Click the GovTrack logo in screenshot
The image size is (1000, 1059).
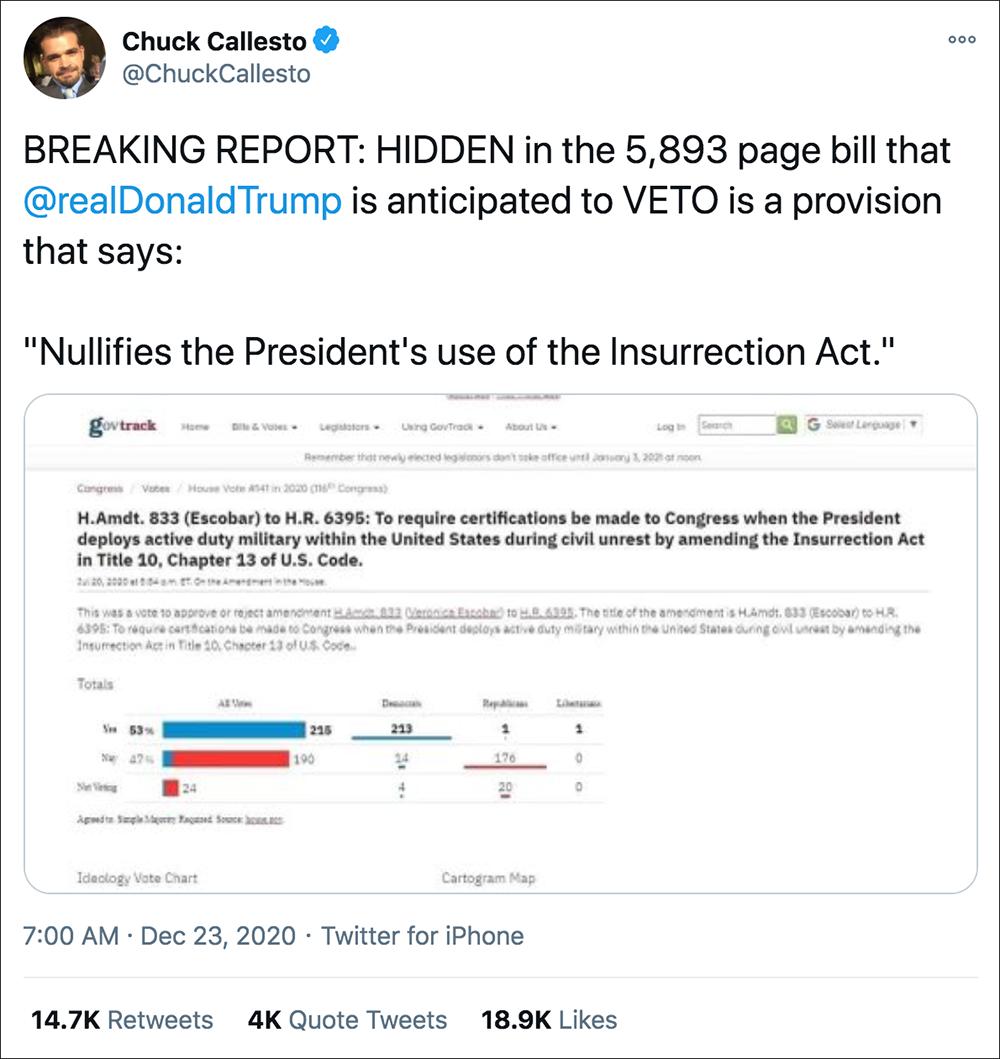coord(123,426)
